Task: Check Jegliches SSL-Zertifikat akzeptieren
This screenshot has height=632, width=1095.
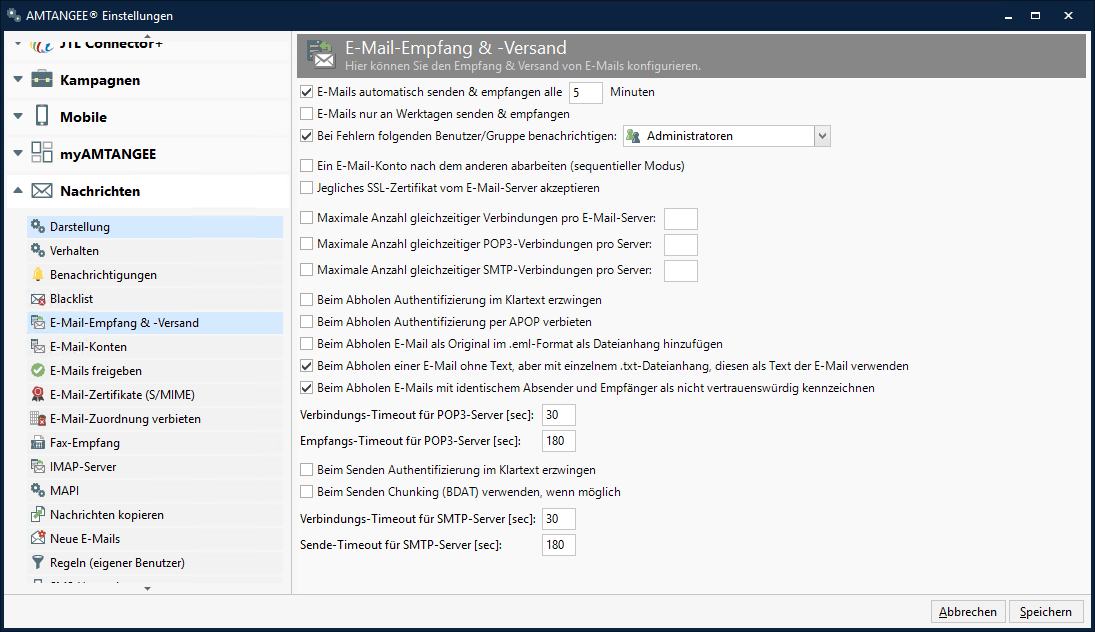Action: pyautogui.click(x=306, y=187)
